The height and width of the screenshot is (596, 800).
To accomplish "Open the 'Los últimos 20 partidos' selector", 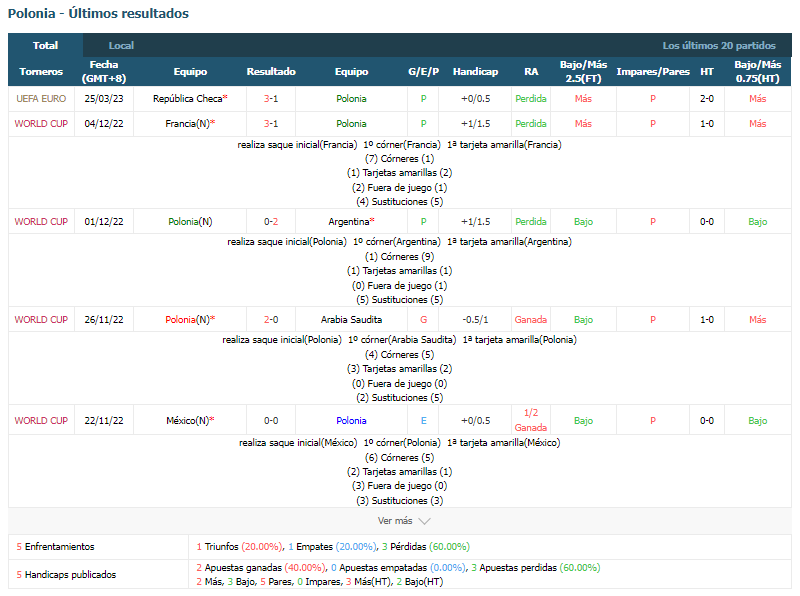I will pyautogui.click(x=719, y=45).
